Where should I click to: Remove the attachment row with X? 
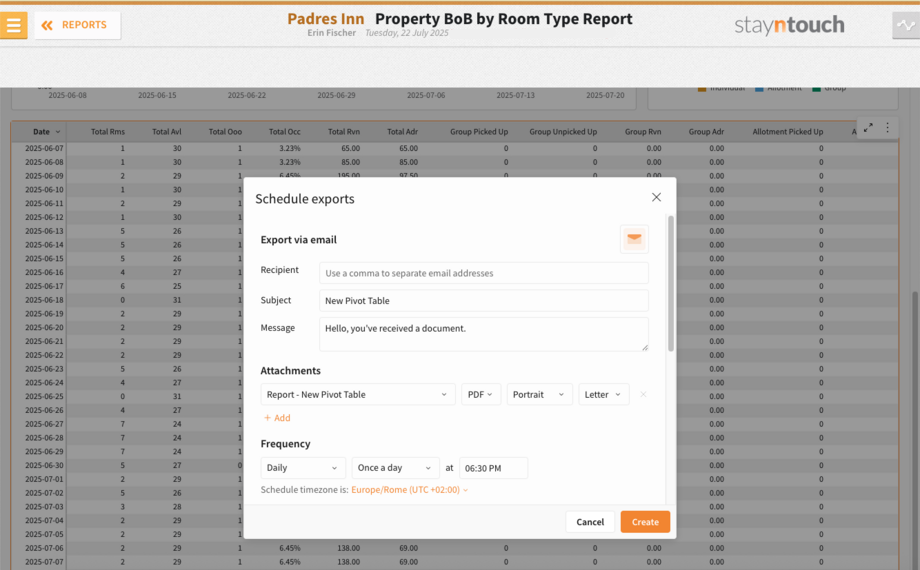643,394
